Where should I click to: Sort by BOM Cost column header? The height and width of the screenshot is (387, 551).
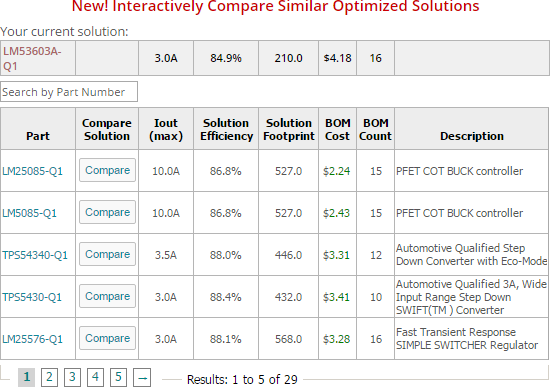click(x=337, y=129)
